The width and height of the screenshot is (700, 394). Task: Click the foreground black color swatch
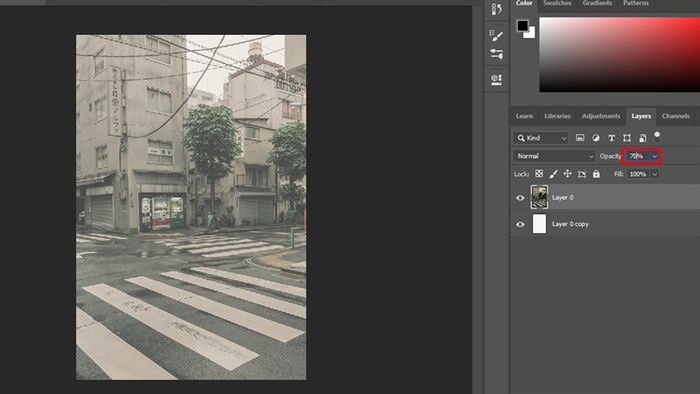pyautogui.click(x=522, y=25)
